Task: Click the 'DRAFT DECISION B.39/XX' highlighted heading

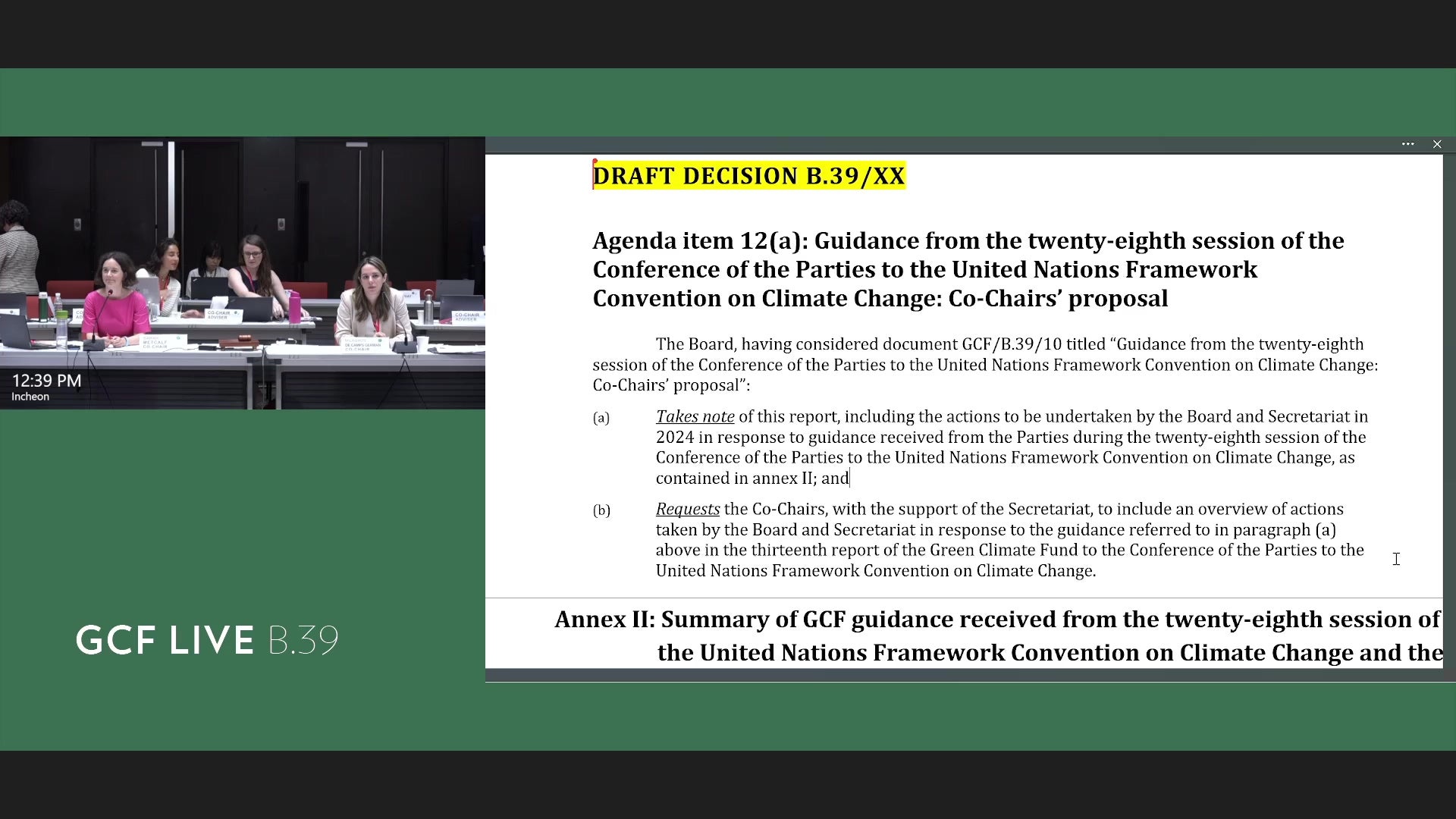Action: [x=749, y=176]
